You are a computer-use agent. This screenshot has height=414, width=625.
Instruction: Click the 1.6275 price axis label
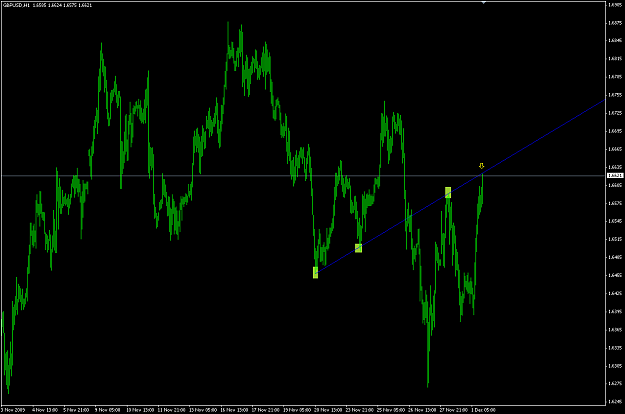[615, 383]
